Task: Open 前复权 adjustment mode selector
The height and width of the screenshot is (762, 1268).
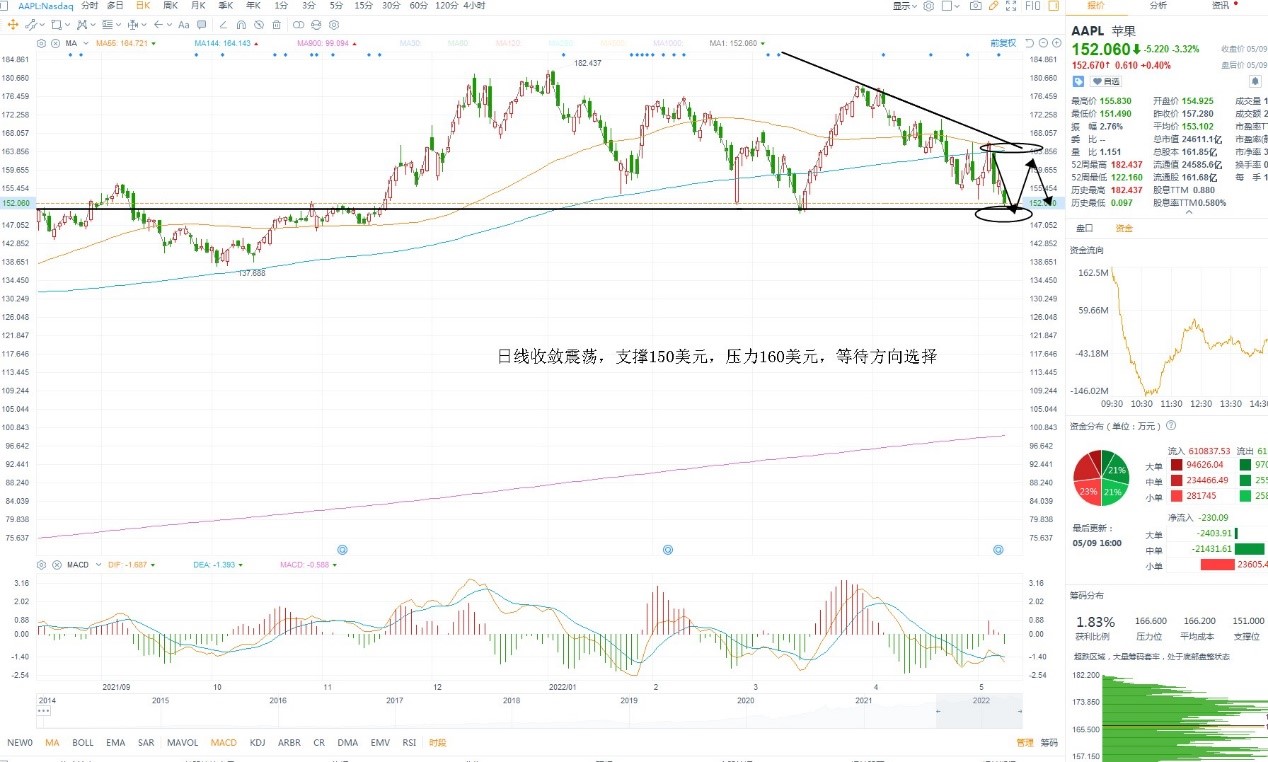Action: coord(1003,43)
